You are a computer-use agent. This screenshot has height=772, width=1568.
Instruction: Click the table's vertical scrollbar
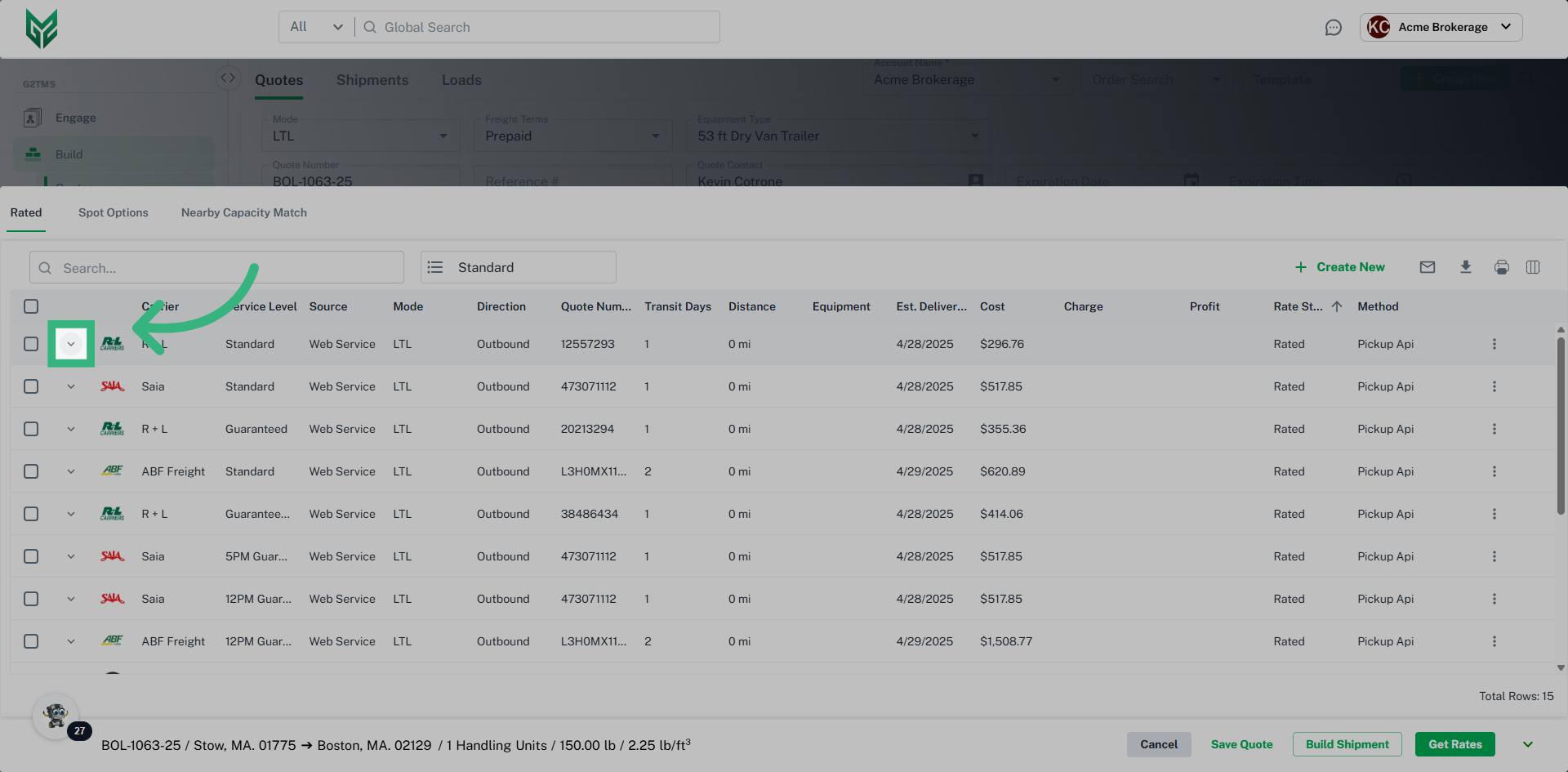point(1560,425)
